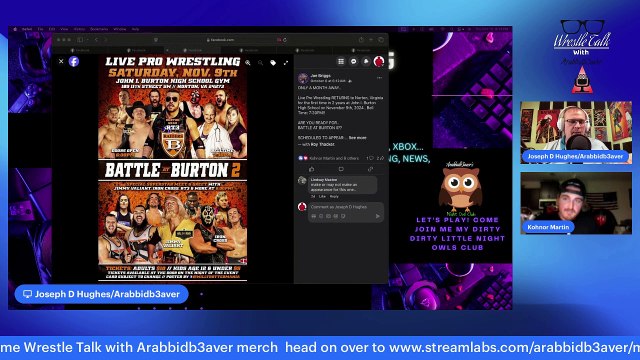Enter fullscreen view of the photo

[286, 63]
